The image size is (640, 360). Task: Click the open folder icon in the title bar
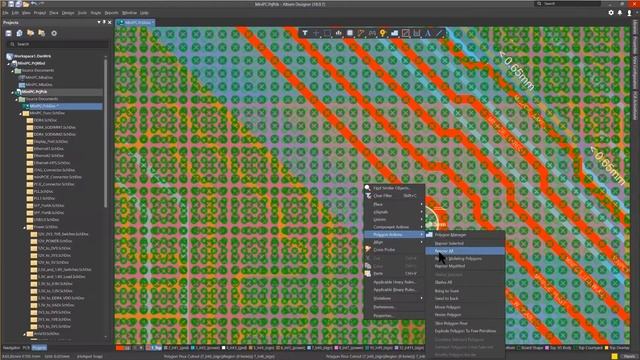click(26, 4)
